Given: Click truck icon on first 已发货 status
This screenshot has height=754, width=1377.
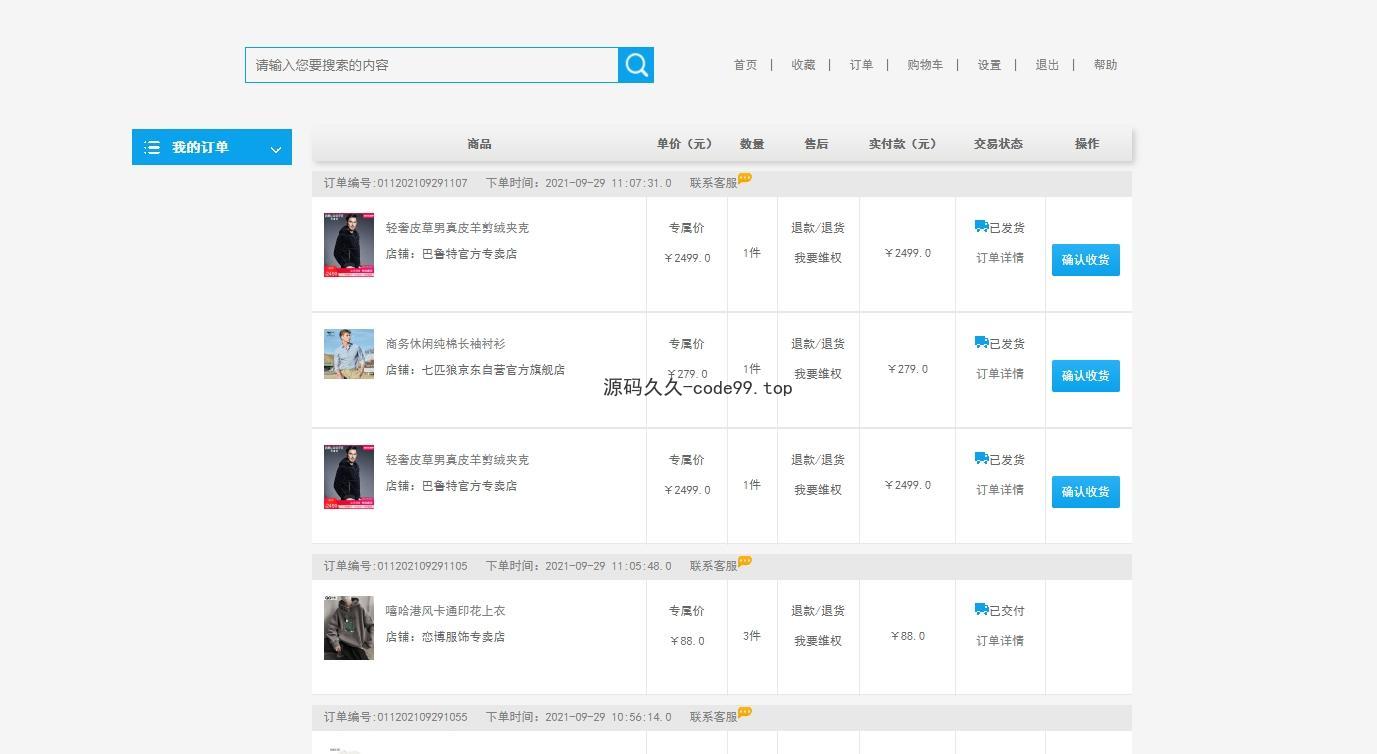Looking at the screenshot, I should pyautogui.click(x=981, y=227).
